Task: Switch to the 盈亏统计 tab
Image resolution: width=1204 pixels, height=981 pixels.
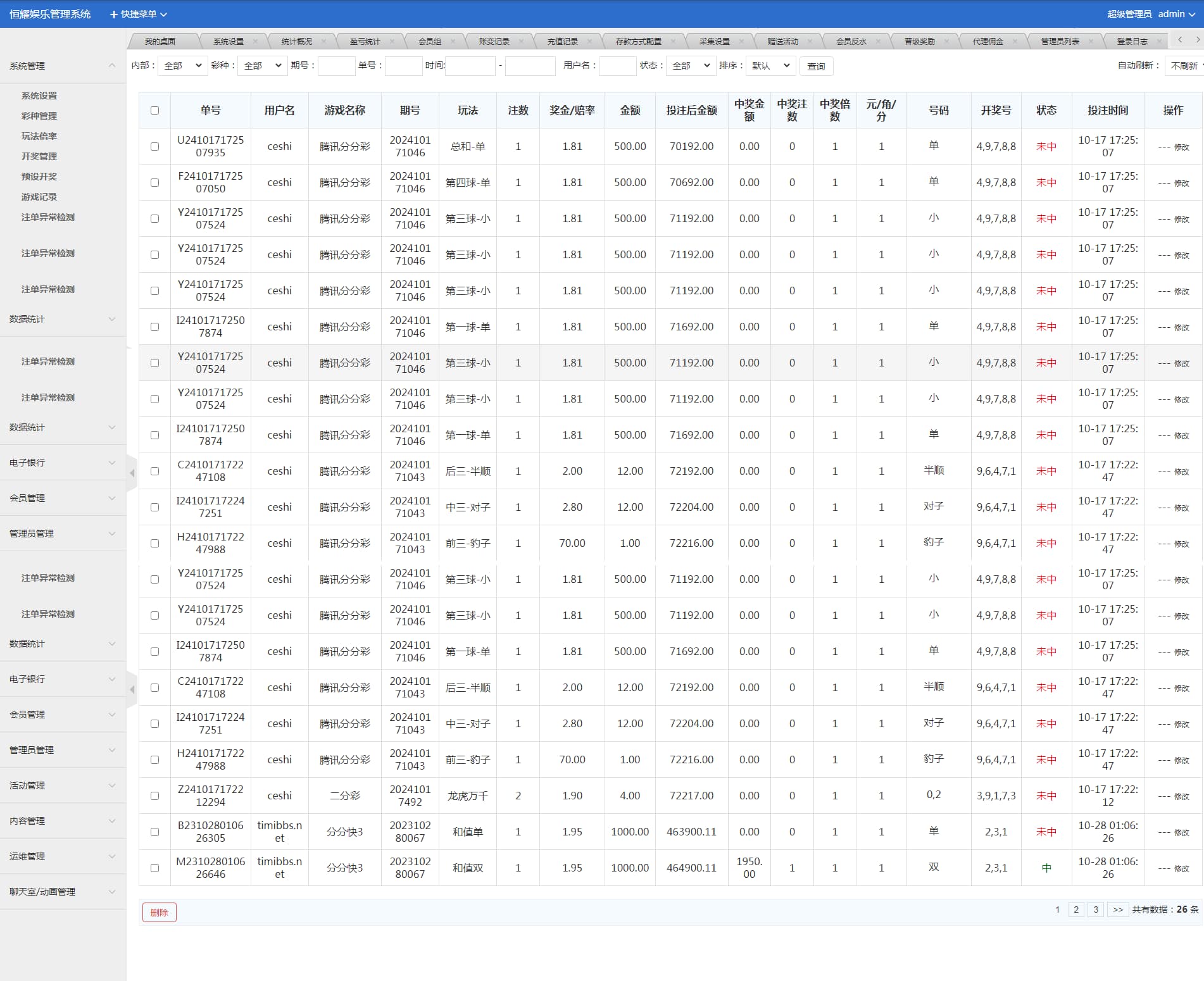Action: click(365, 42)
